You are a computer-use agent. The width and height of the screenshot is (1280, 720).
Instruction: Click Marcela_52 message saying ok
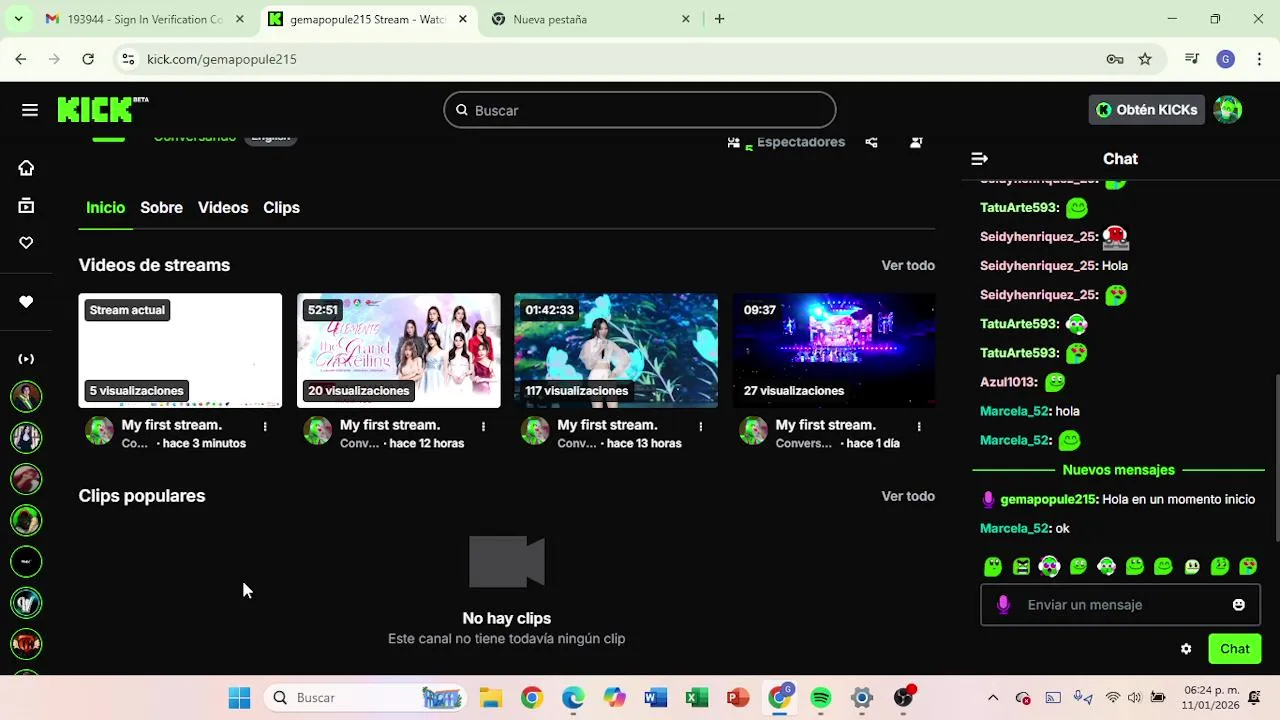(1025, 528)
